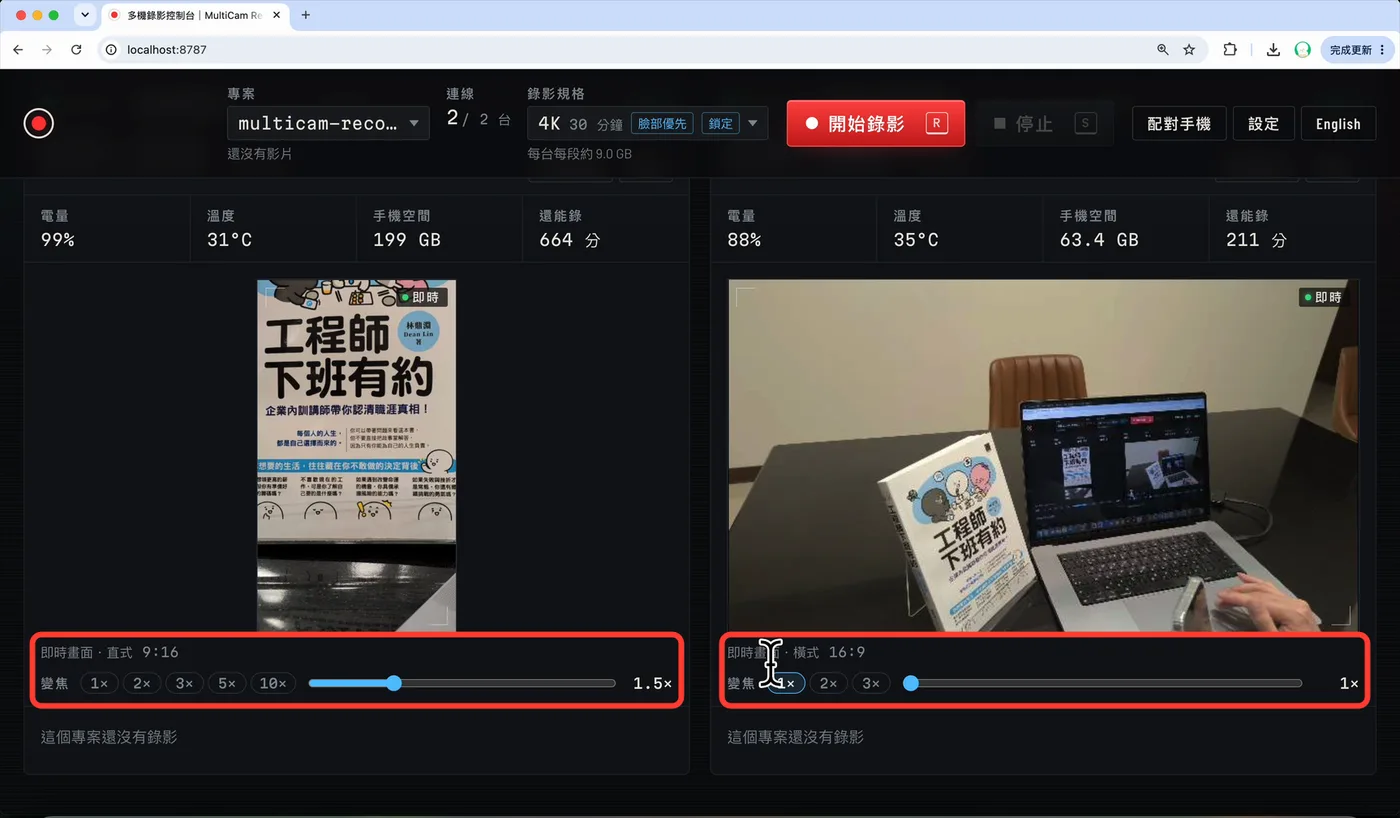Click the 每台每段約 9.0 GB note
Screen dimensions: 1400x818
point(580,154)
